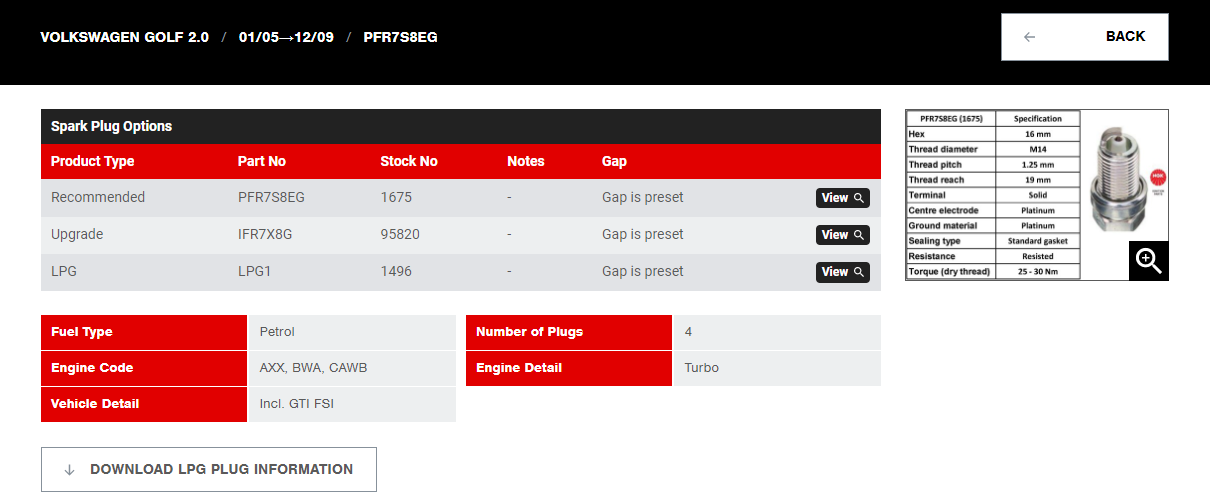View the Upgrade IFR7X8G plug
This screenshot has width=1210, height=502.
[x=842, y=235]
